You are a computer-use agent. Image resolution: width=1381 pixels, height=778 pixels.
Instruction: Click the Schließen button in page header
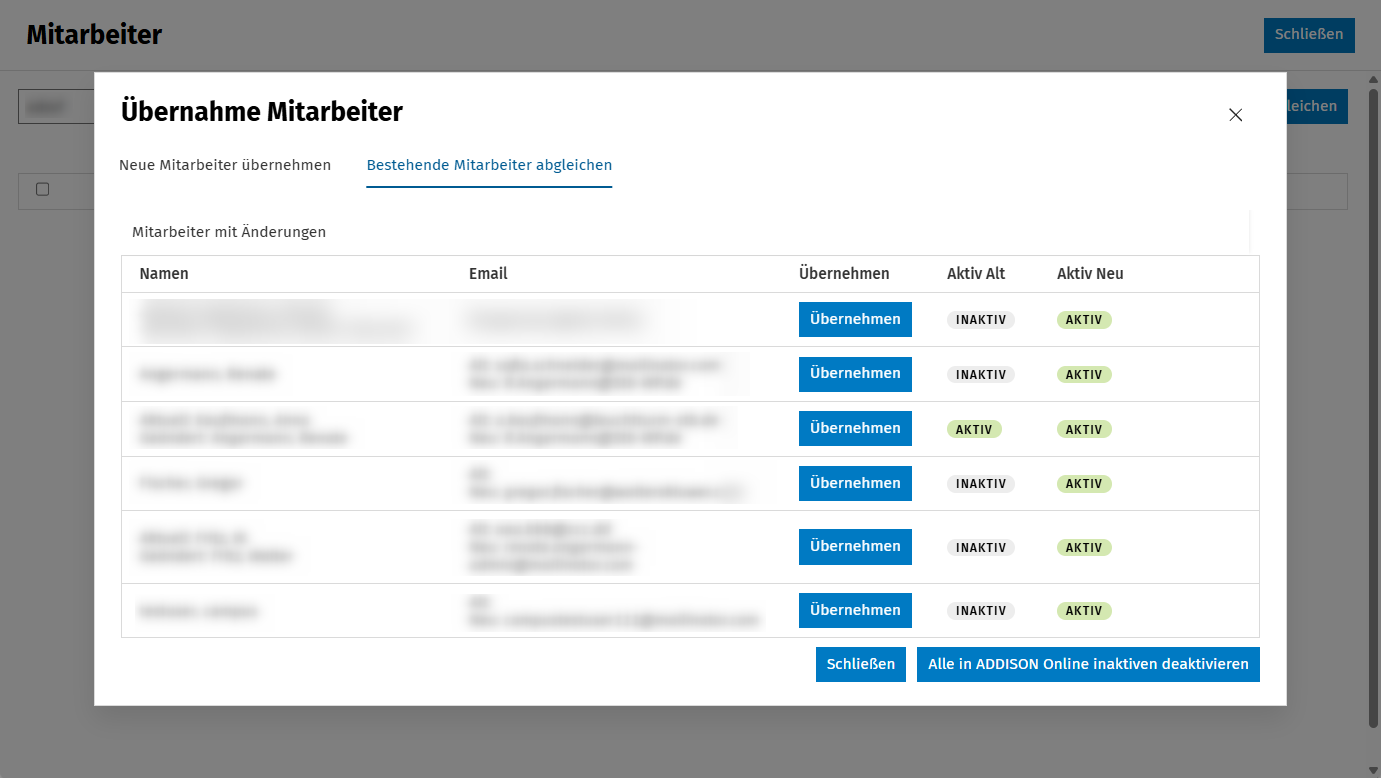pyautogui.click(x=1309, y=35)
